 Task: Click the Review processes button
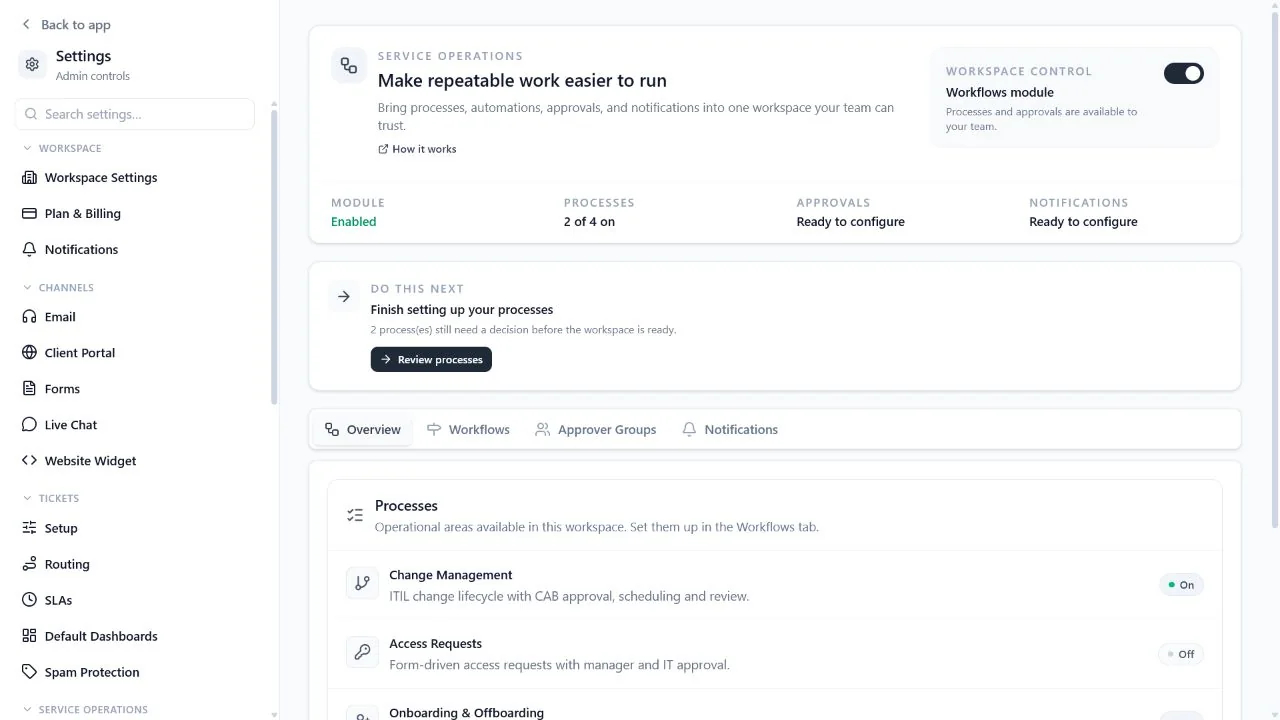click(x=431, y=359)
